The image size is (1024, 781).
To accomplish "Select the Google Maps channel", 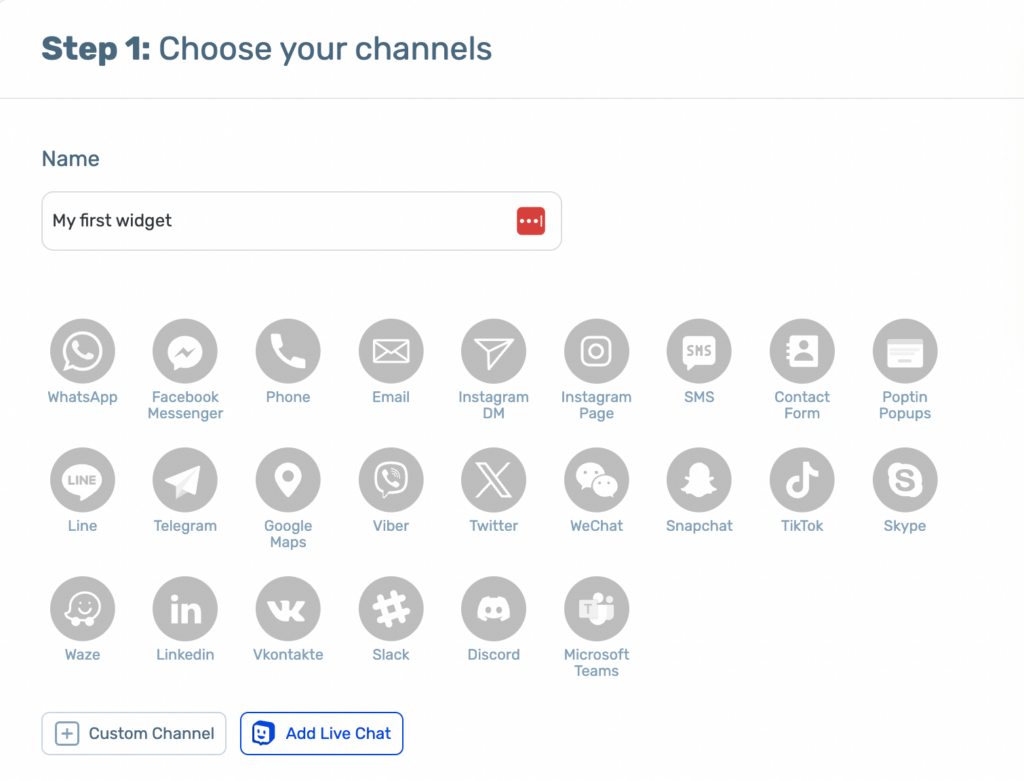I will (x=288, y=481).
